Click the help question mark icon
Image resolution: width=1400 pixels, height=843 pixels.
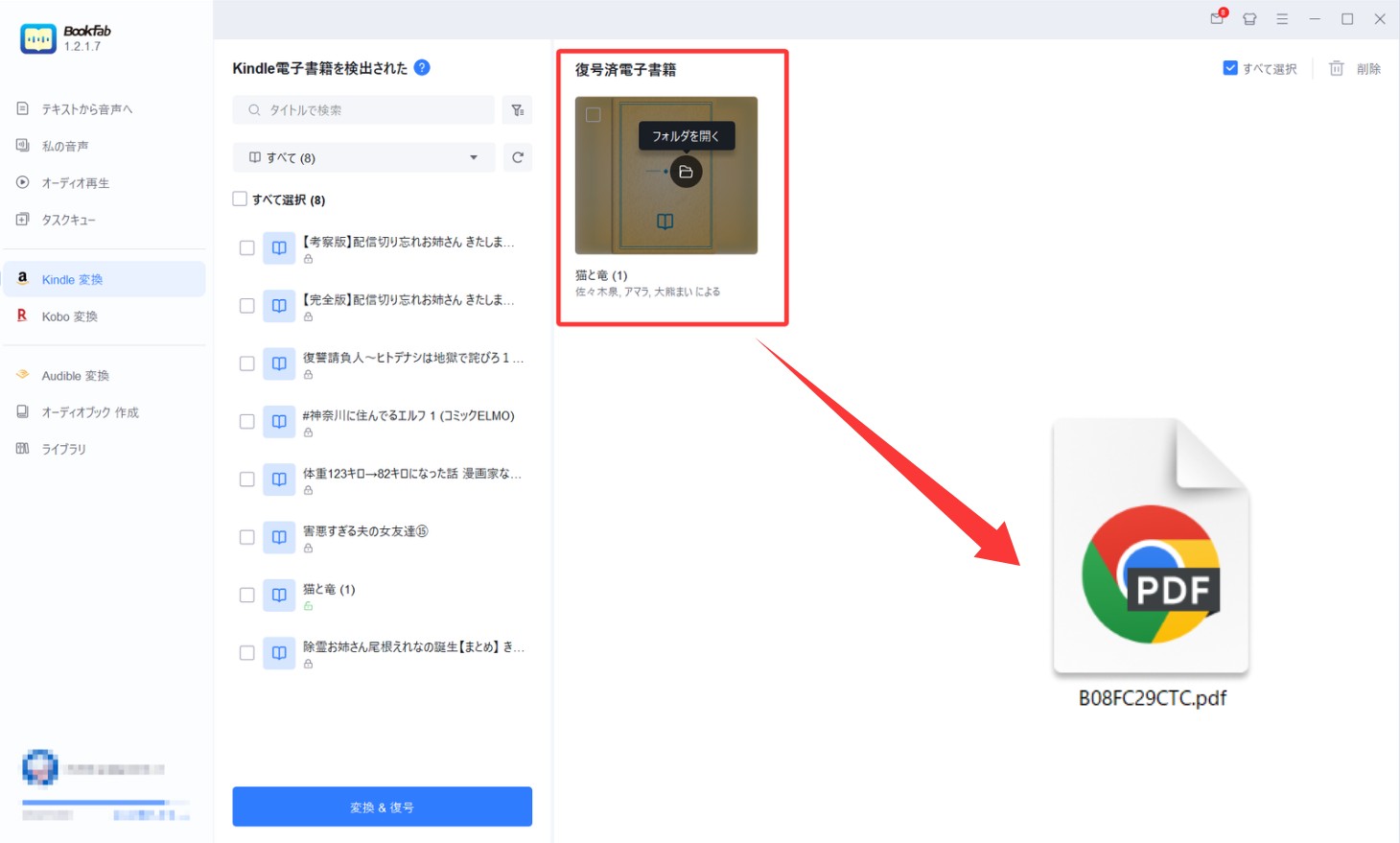coord(422,67)
